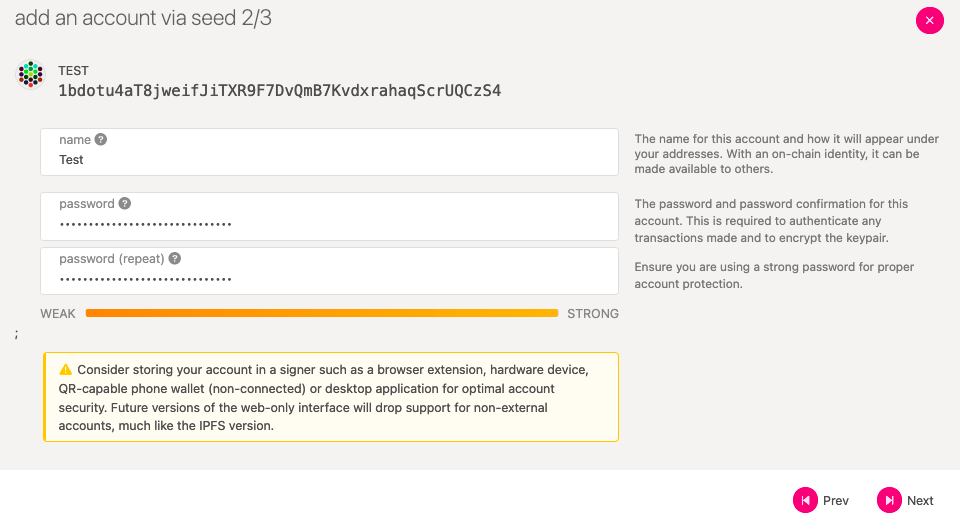This screenshot has width=960, height=521.
Task: Focus the password input field
Action: (x=329, y=216)
